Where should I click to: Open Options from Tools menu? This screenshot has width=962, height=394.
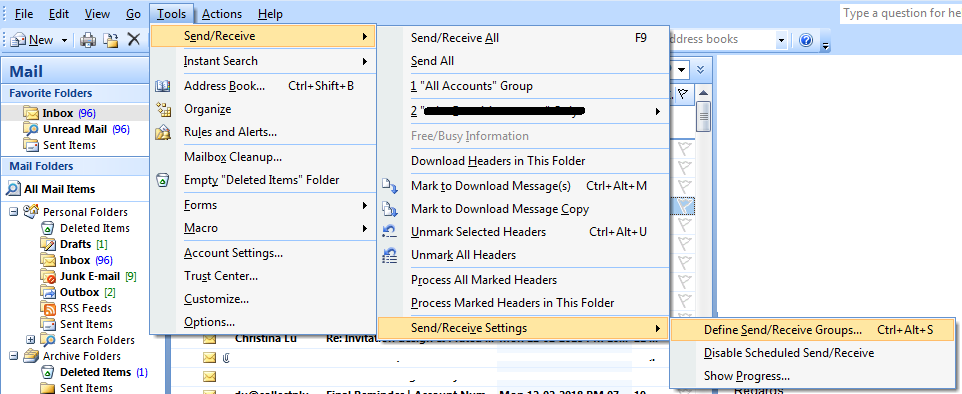(x=263, y=322)
